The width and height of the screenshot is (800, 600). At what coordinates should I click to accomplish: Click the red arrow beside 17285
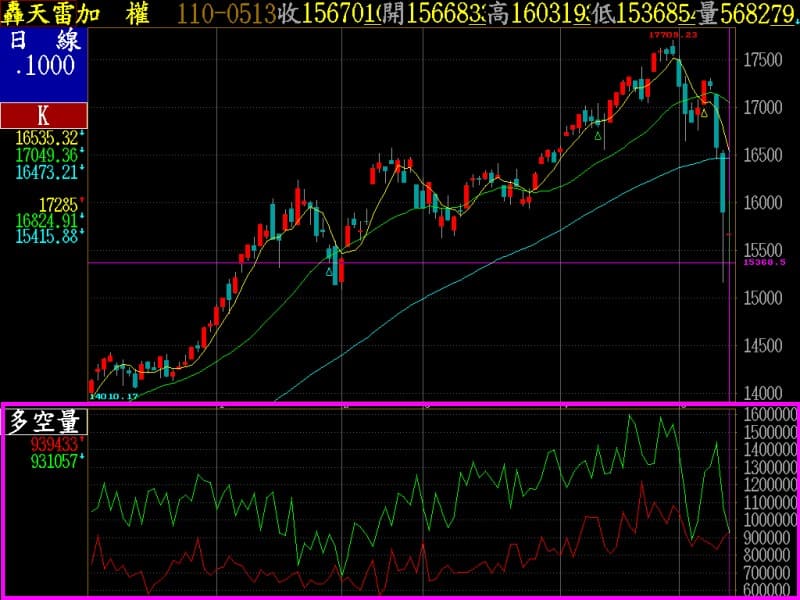pos(82,201)
